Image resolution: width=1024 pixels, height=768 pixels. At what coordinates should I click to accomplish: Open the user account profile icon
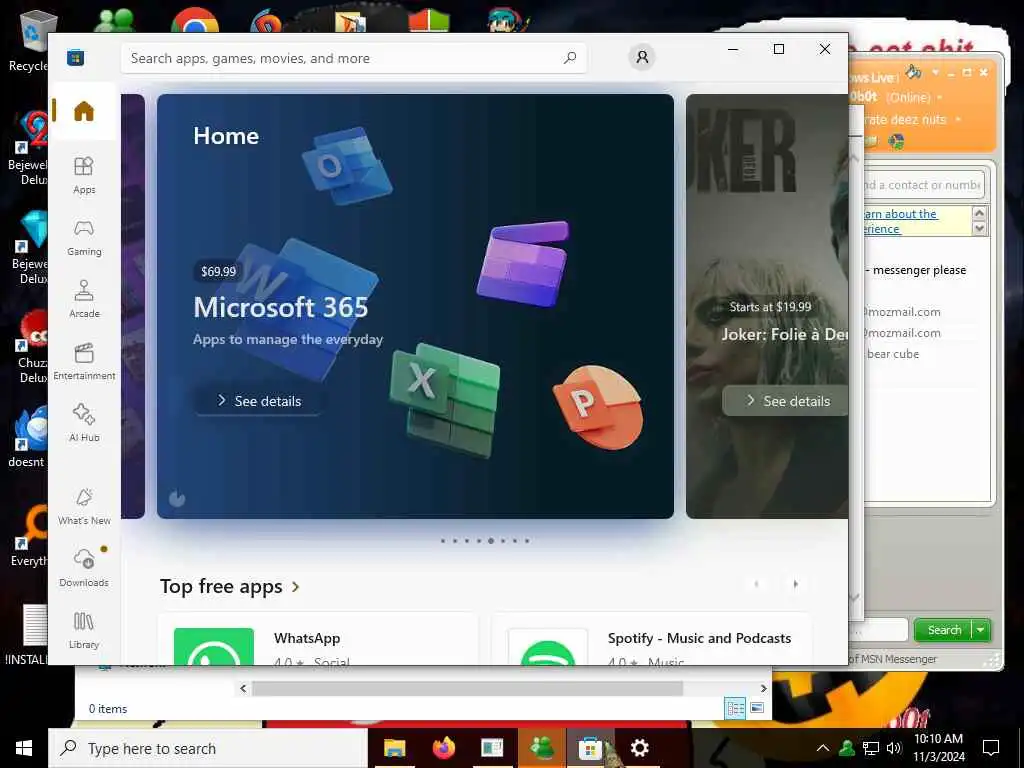pyautogui.click(x=642, y=57)
